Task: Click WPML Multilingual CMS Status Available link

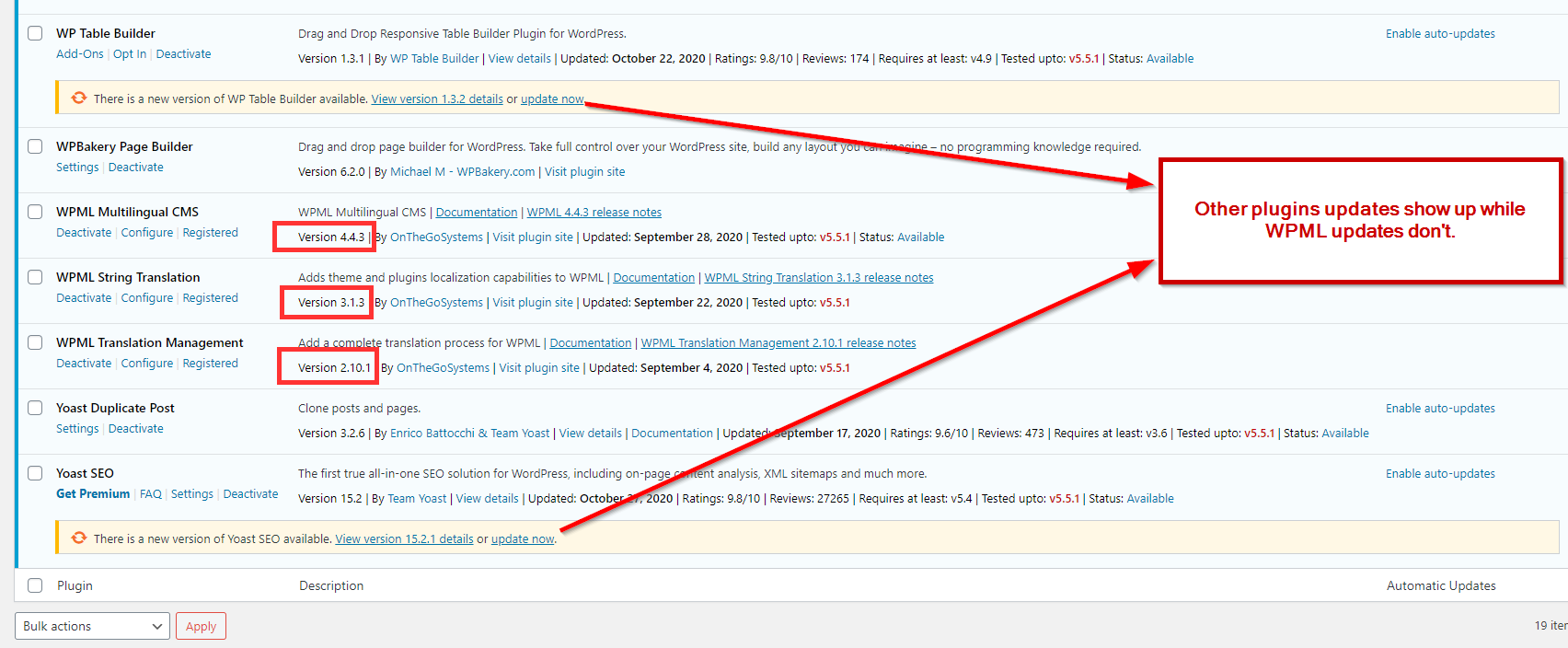Action: point(921,237)
